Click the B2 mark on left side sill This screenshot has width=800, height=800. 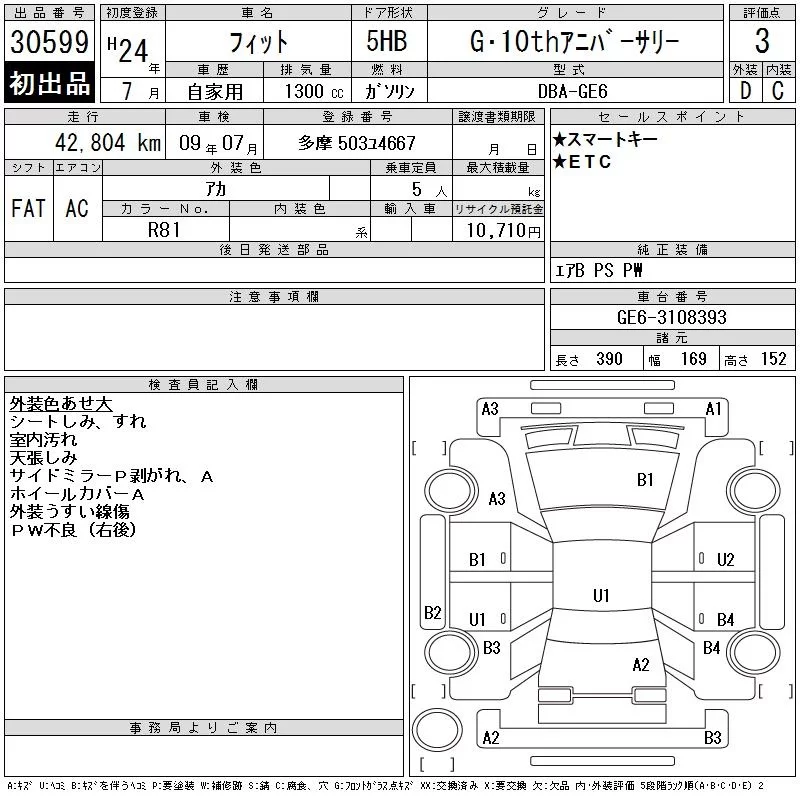[x=433, y=612]
